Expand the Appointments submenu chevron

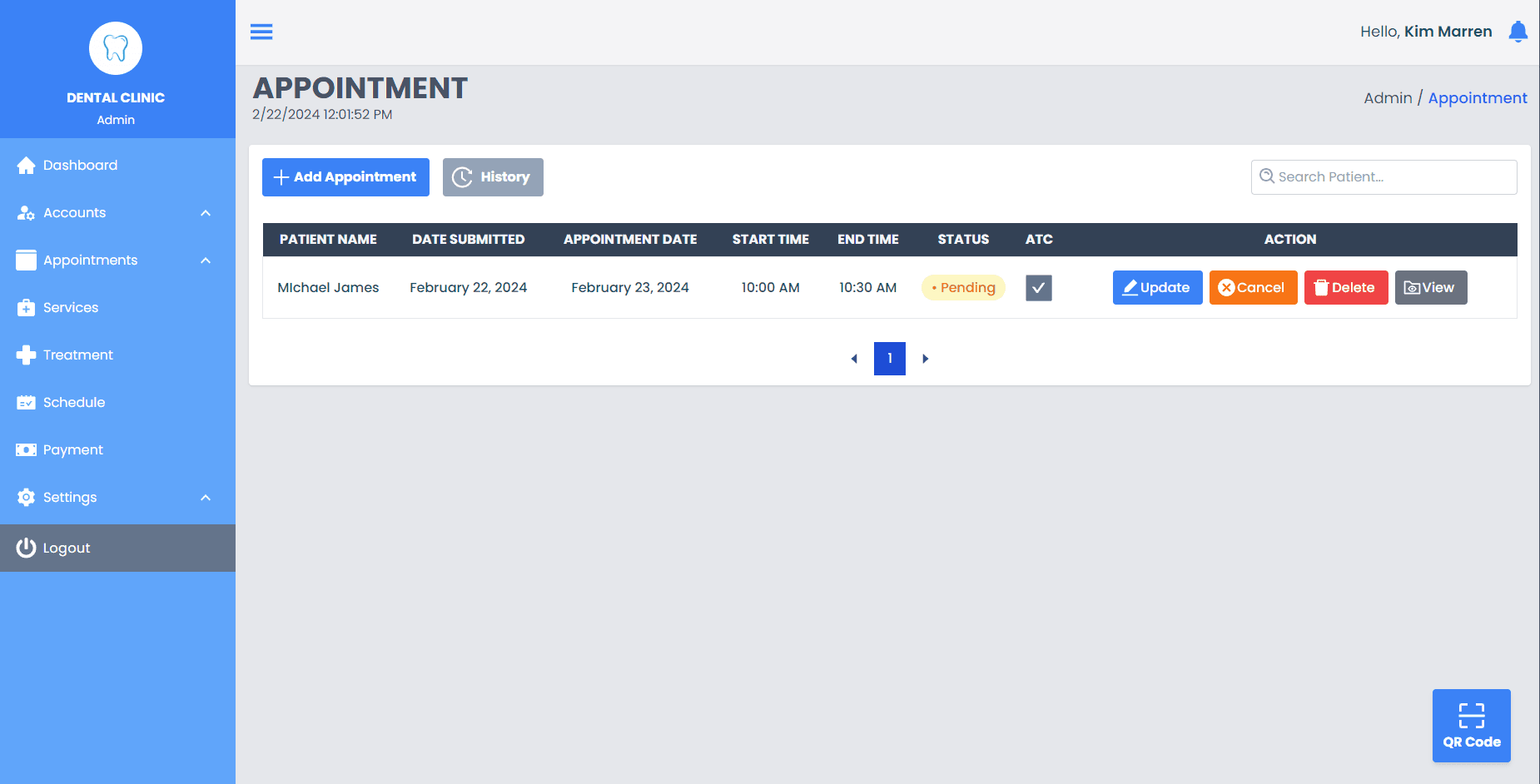pyautogui.click(x=206, y=261)
